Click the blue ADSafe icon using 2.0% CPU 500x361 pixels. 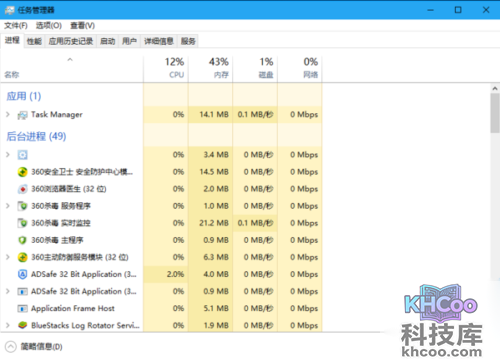pos(22,274)
